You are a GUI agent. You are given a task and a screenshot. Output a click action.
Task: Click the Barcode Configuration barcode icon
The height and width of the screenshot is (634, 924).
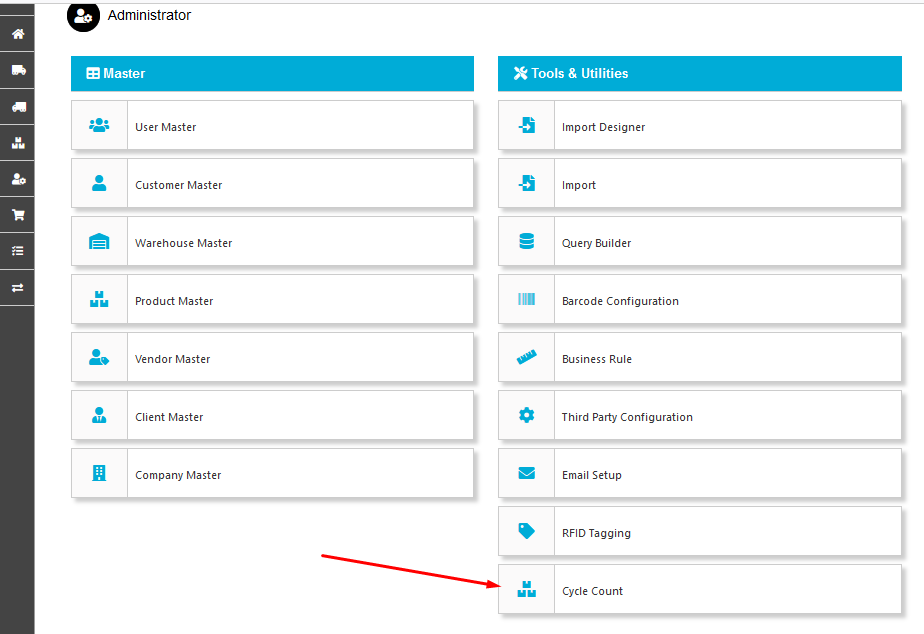(526, 300)
